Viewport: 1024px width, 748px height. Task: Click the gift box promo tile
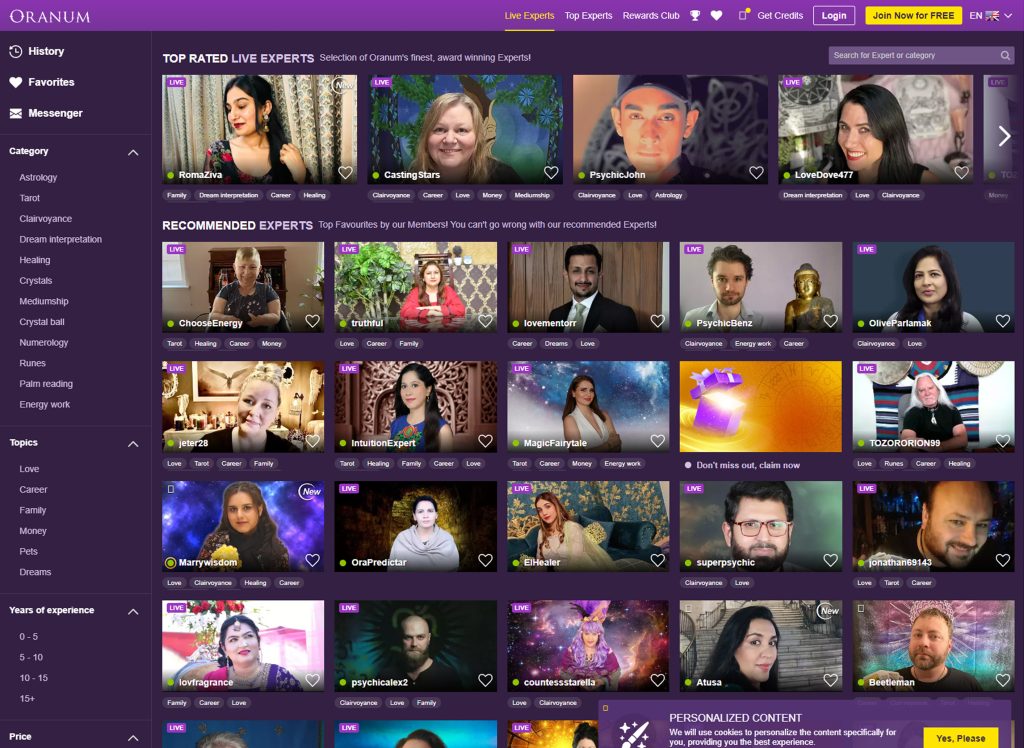coord(760,407)
